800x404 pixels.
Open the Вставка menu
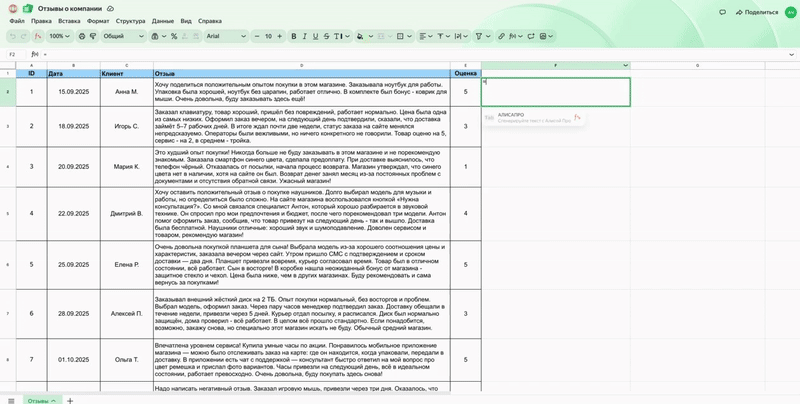click(x=69, y=20)
